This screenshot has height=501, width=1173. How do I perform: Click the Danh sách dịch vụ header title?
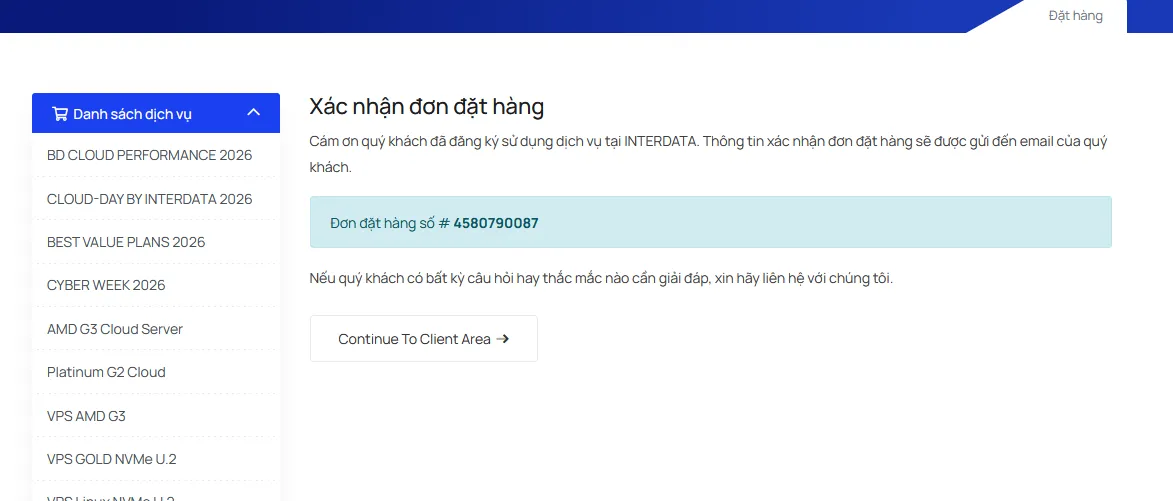(x=132, y=114)
